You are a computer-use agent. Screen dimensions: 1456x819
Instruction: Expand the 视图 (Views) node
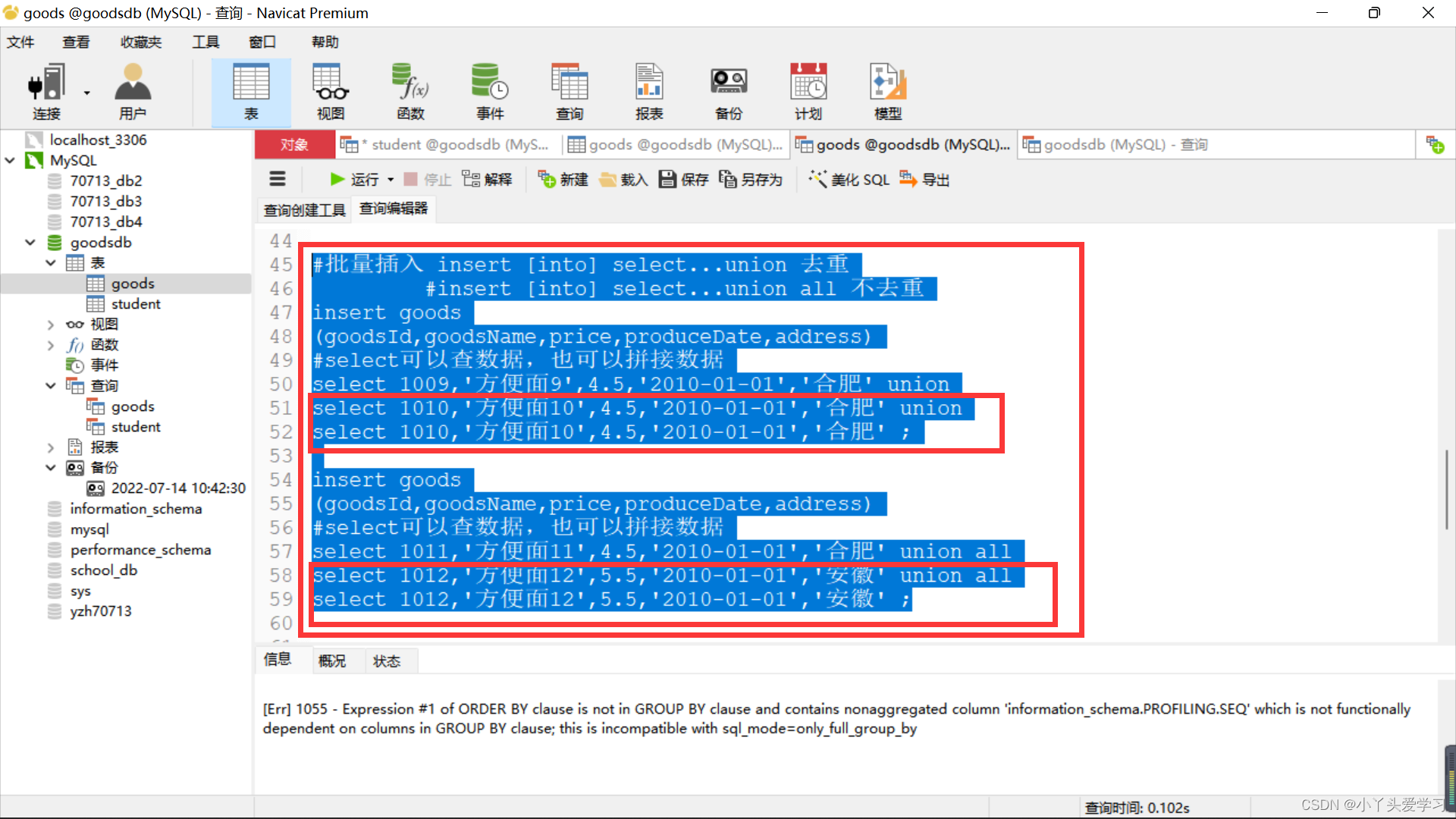[51, 324]
